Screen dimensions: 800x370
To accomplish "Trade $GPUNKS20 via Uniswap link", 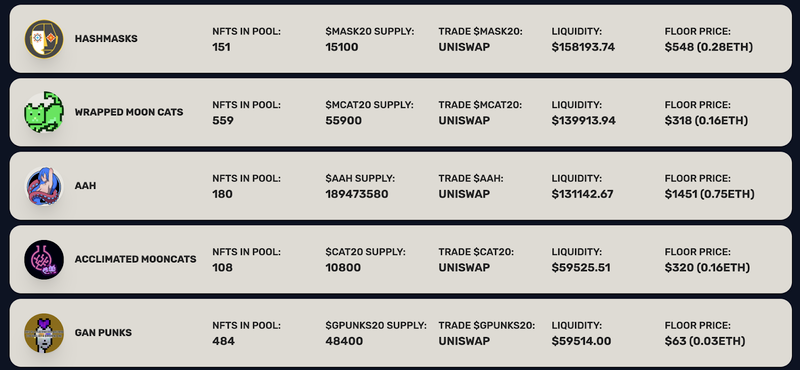I will (x=464, y=341).
